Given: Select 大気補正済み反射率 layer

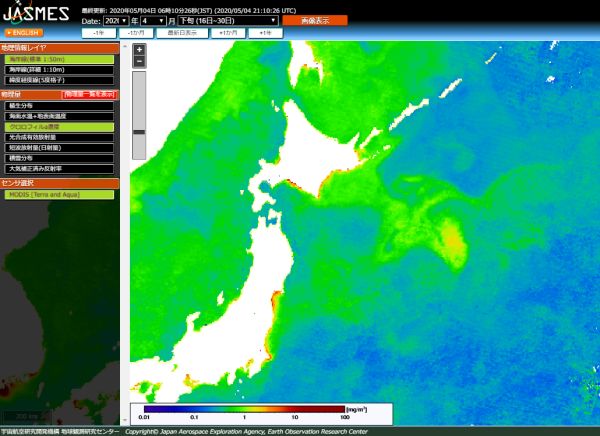Looking at the screenshot, I should point(59,169).
